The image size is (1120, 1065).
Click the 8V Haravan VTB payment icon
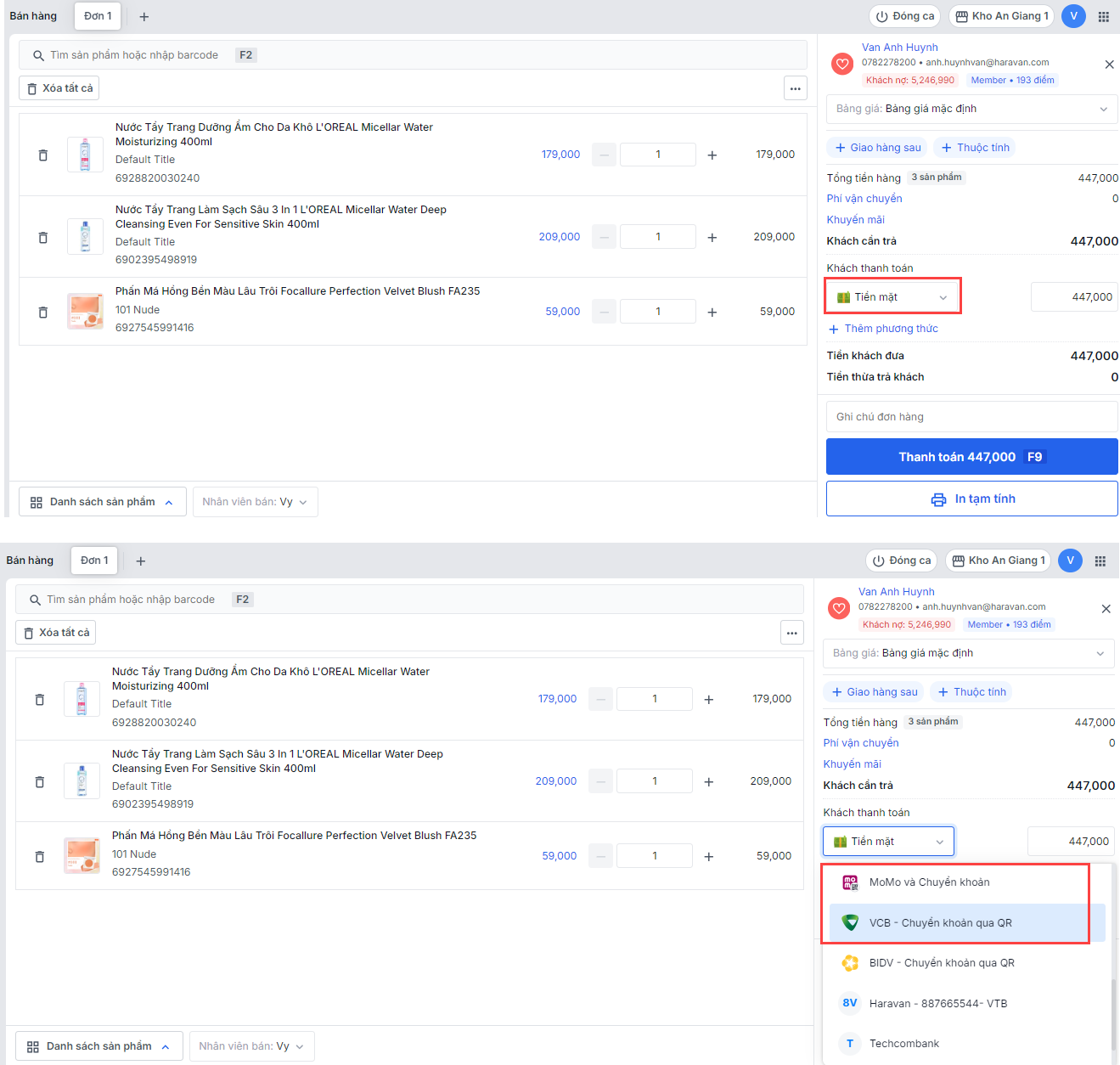850,1003
